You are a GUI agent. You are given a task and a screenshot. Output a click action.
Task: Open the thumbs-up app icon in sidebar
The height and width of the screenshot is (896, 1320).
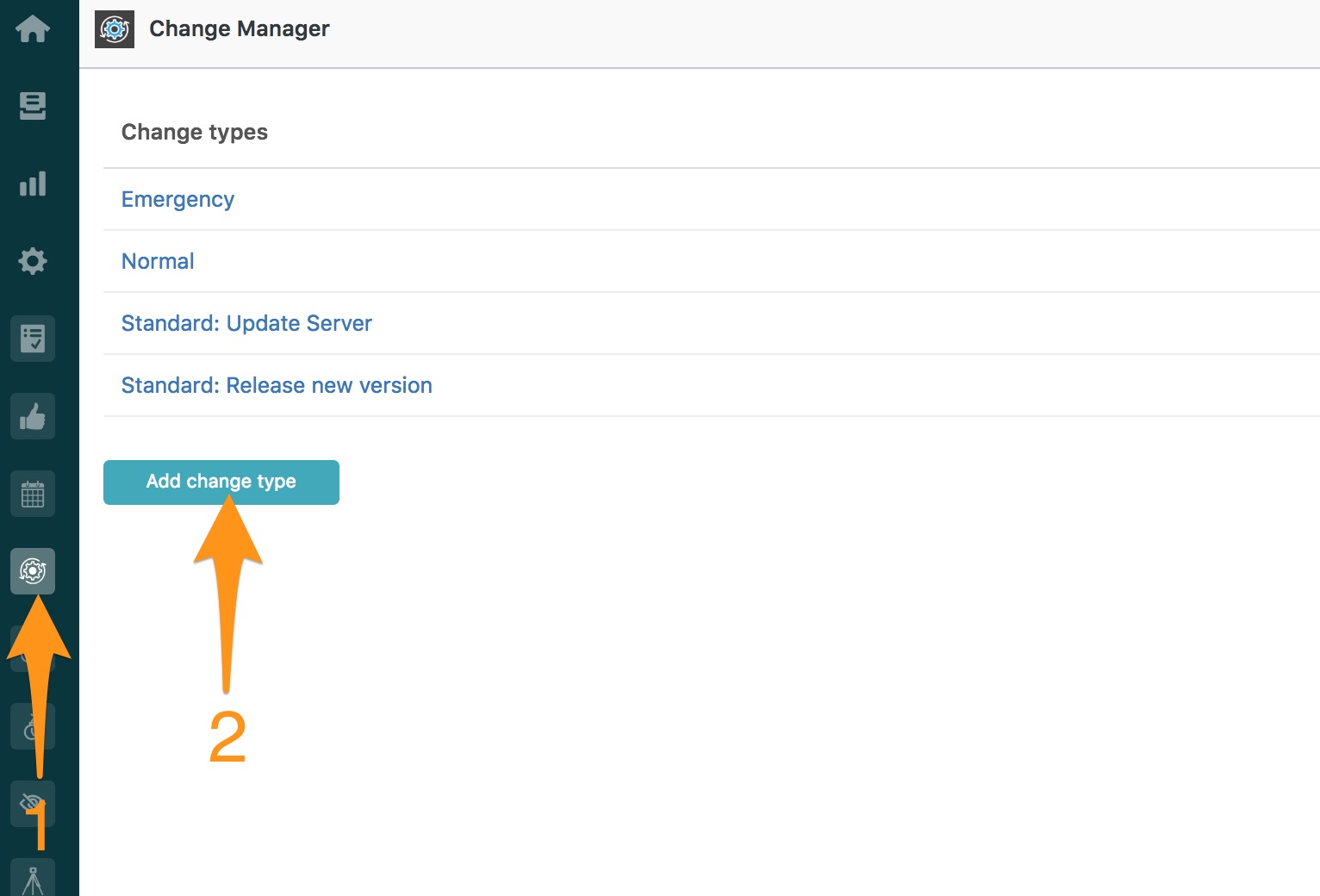pos(33,416)
